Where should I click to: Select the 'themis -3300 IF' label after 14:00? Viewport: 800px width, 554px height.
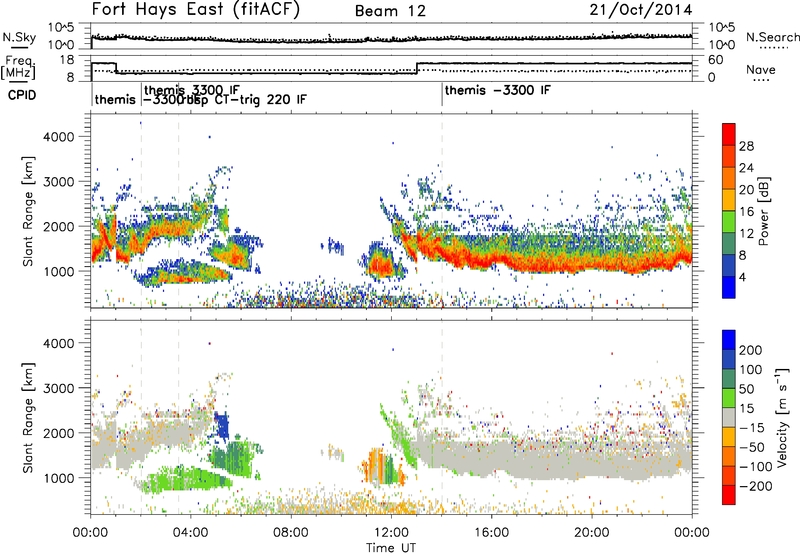(498, 90)
